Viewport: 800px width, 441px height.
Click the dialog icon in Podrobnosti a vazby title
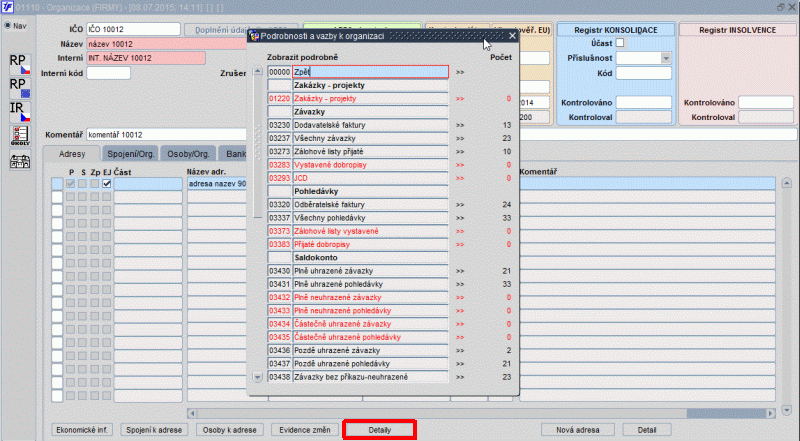click(254, 36)
